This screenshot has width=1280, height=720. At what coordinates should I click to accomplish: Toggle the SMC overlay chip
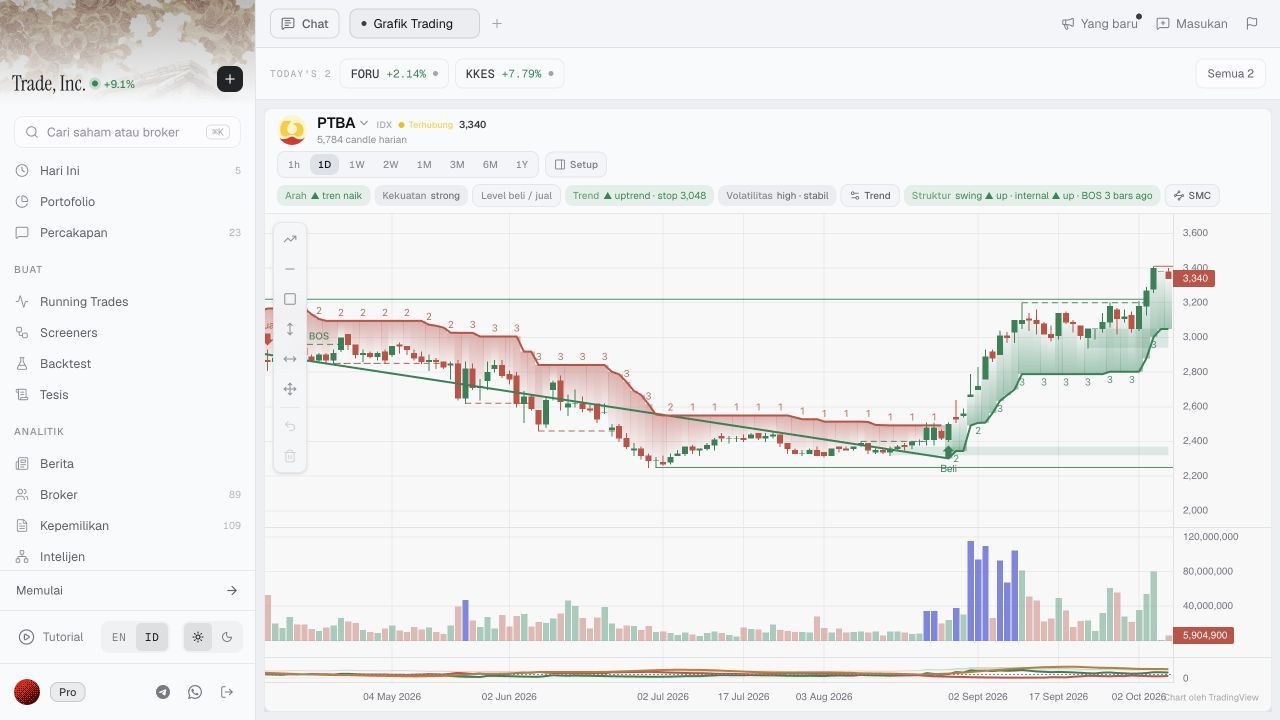[x=1192, y=196]
